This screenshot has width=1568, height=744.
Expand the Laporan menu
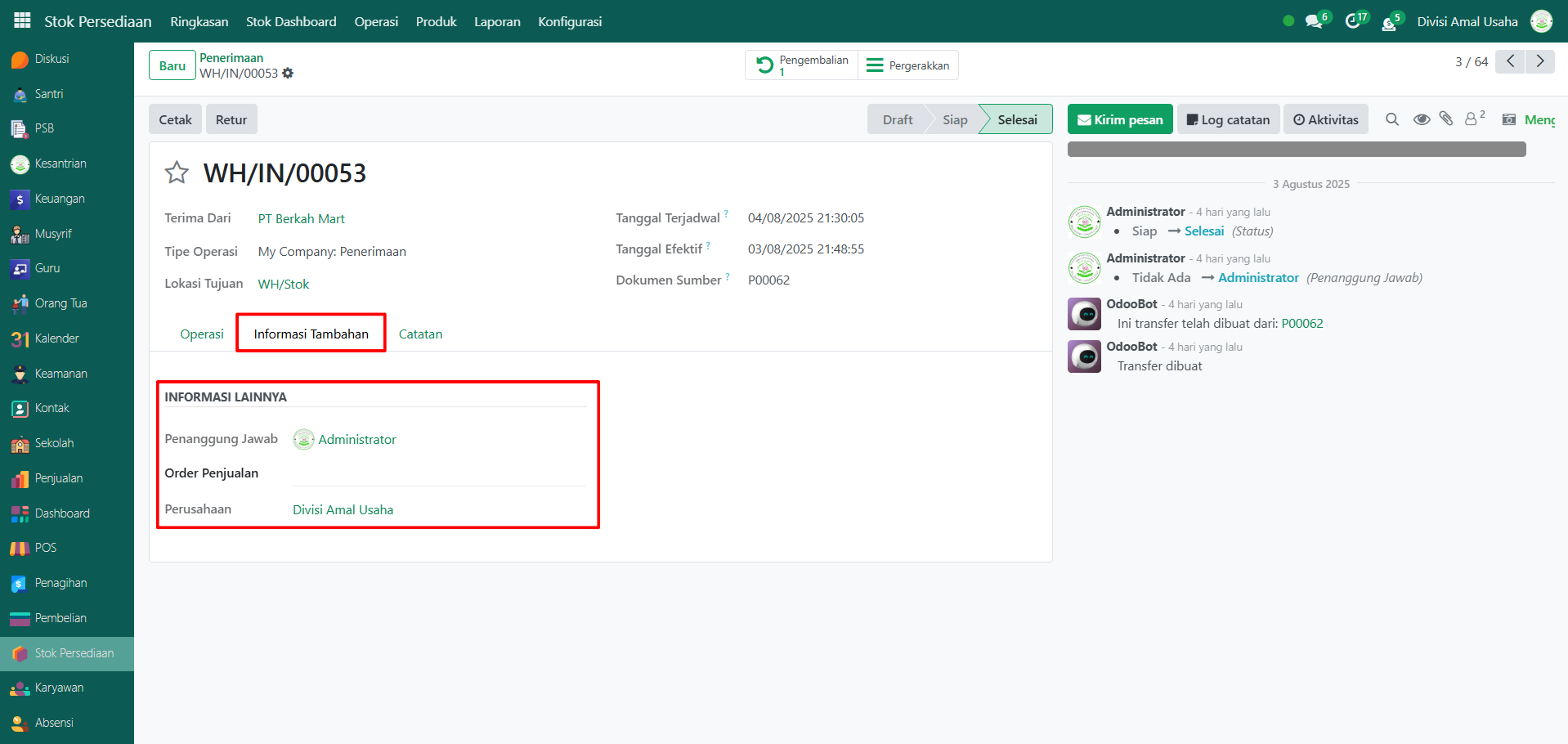click(497, 21)
